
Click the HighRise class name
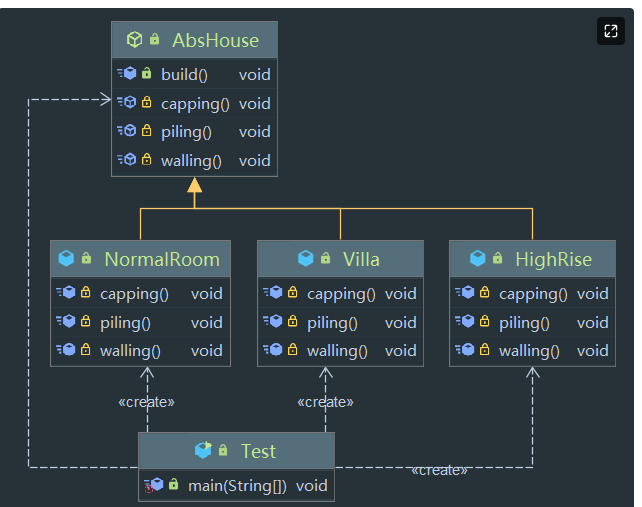tap(553, 259)
